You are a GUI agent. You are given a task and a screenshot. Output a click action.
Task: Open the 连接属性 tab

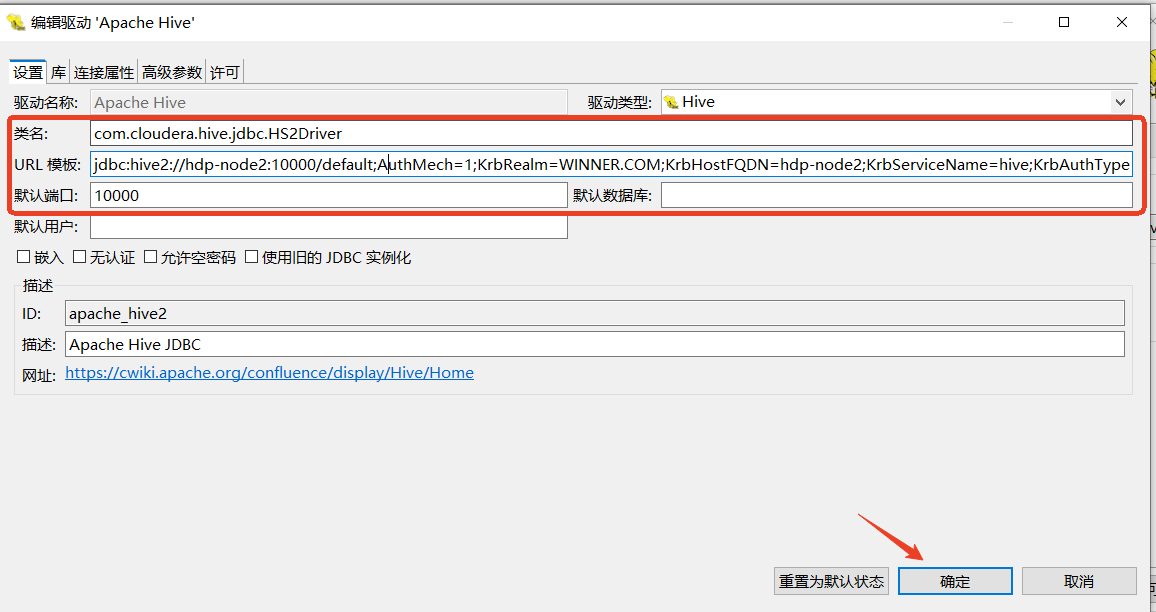click(x=104, y=72)
